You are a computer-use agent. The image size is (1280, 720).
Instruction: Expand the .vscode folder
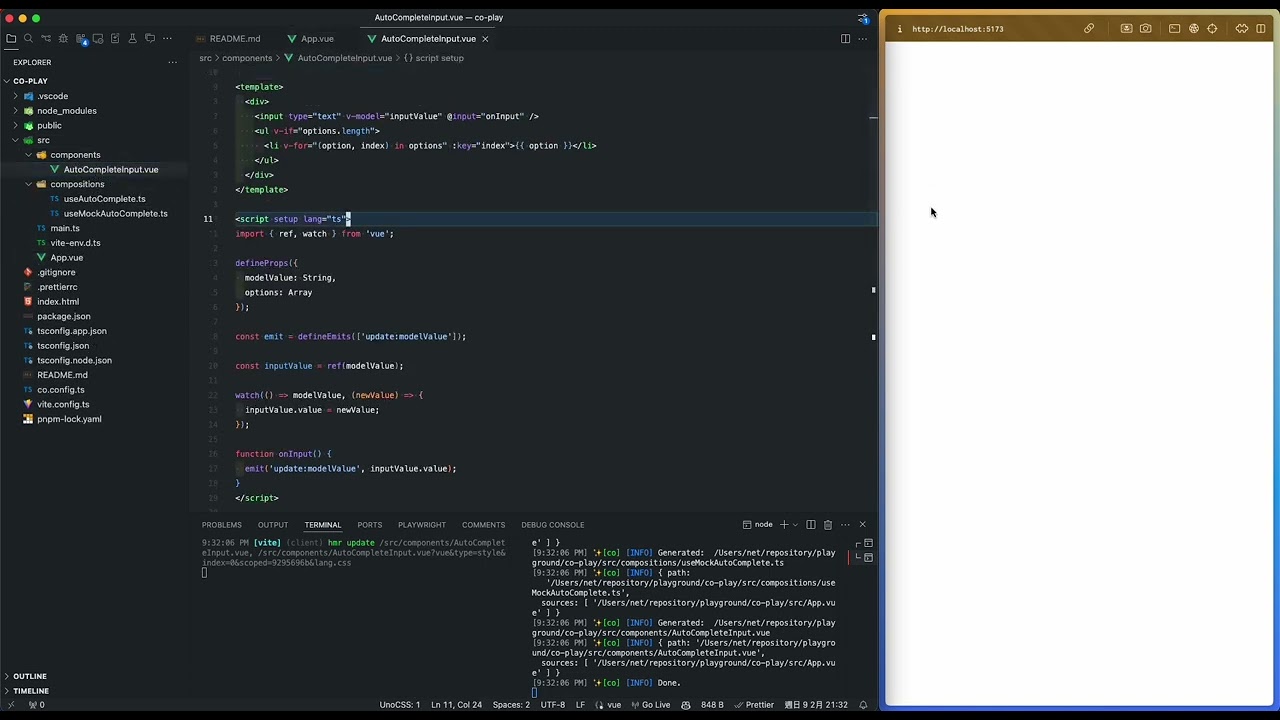point(15,96)
